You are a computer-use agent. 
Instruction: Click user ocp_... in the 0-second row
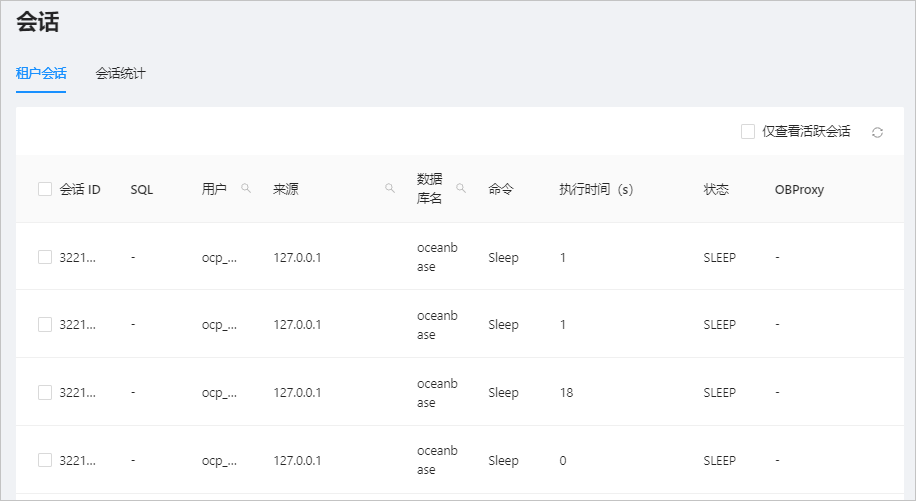point(219,461)
